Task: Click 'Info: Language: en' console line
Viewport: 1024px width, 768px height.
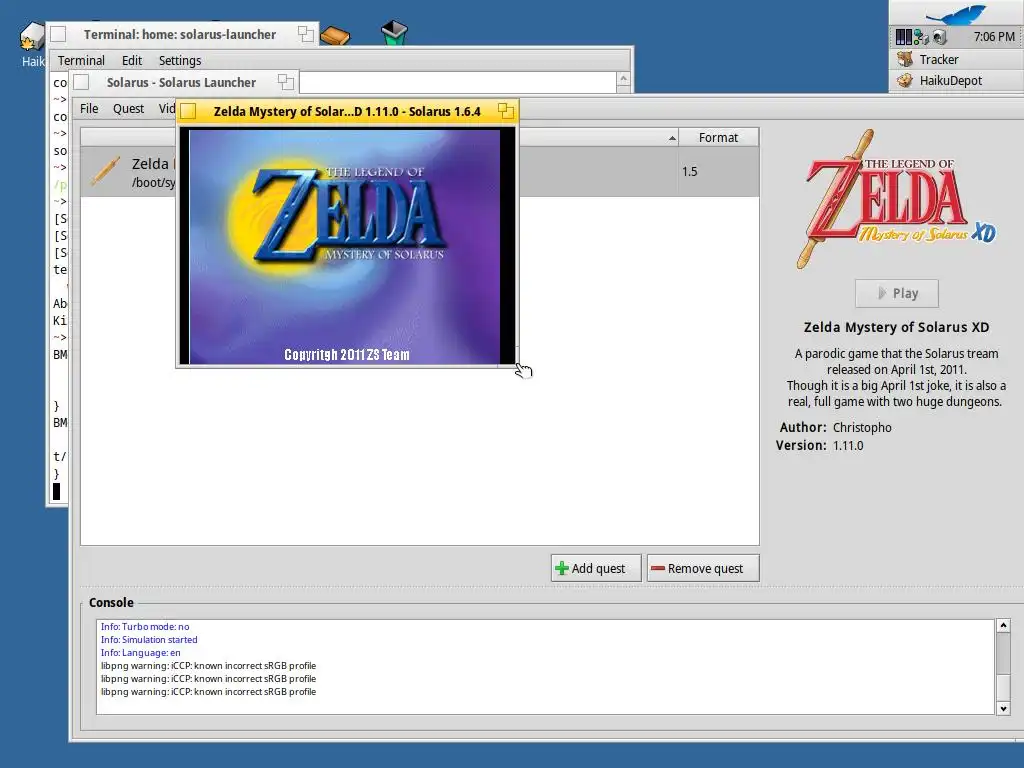Action: click(x=140, y=652)
